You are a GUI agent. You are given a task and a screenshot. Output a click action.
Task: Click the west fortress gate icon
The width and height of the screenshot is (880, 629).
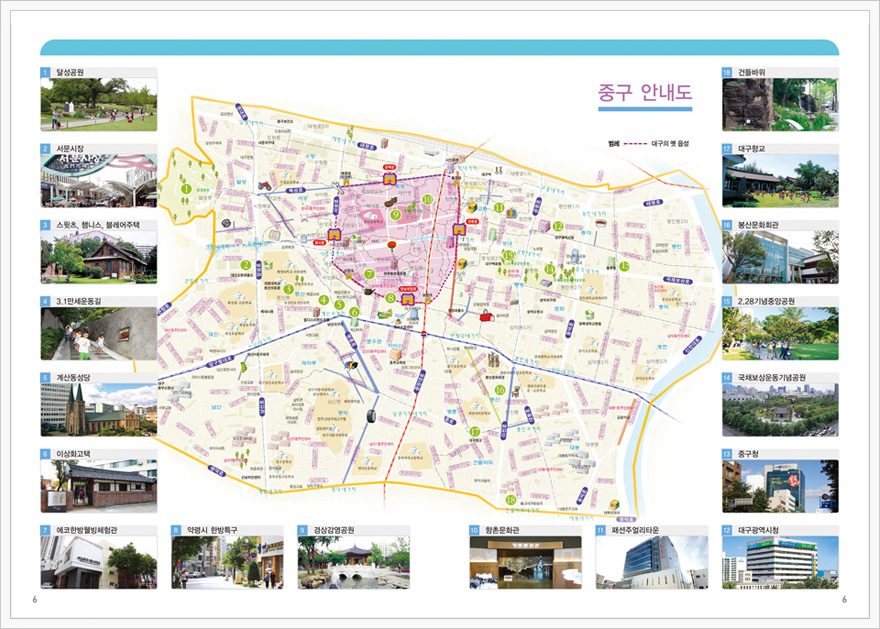[334, 234]
